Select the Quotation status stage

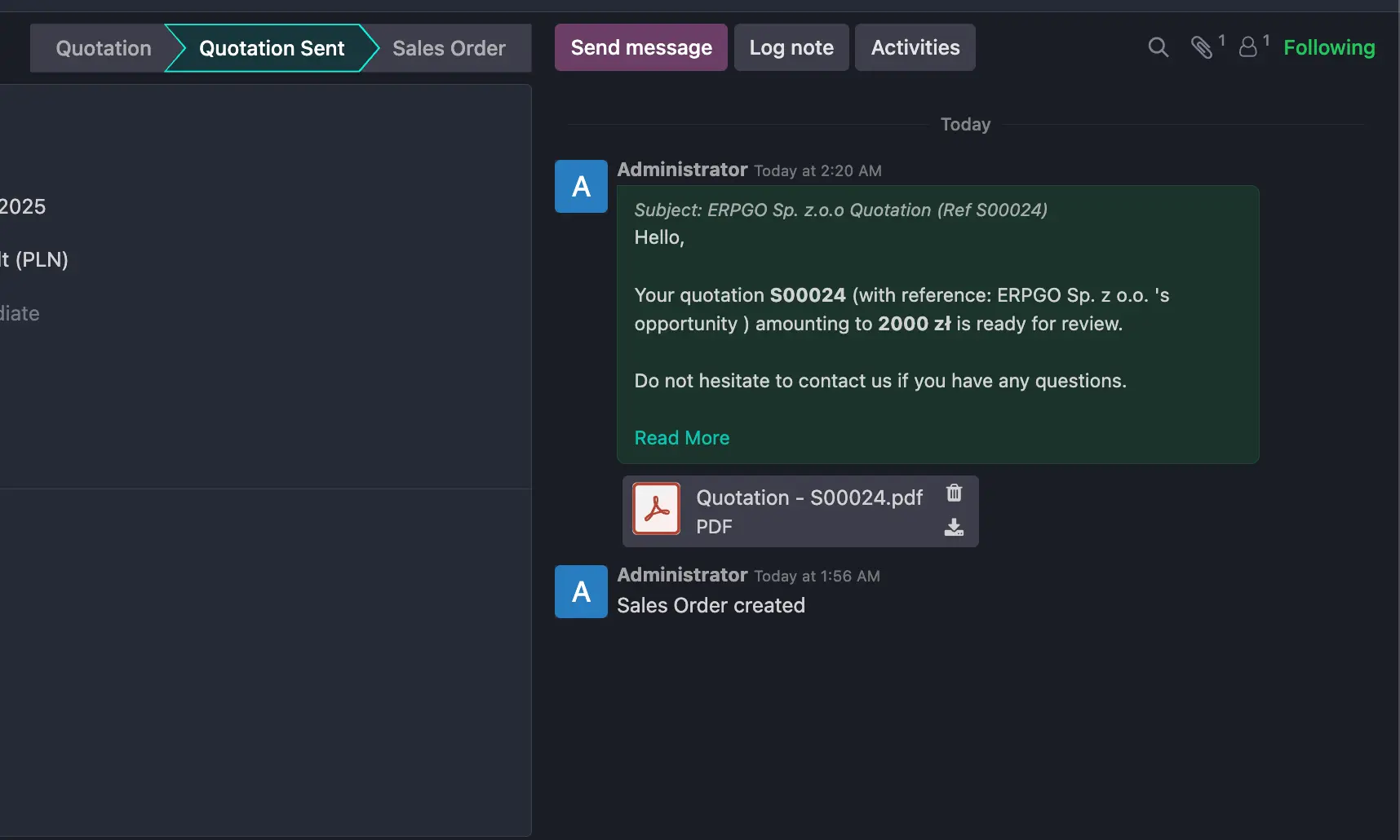click(104, 48)
